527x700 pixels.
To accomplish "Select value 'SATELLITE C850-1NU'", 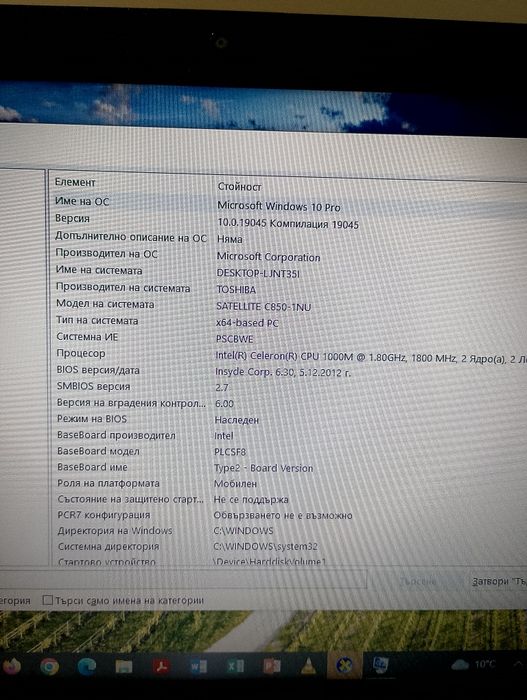I will (x=264, y=306).
